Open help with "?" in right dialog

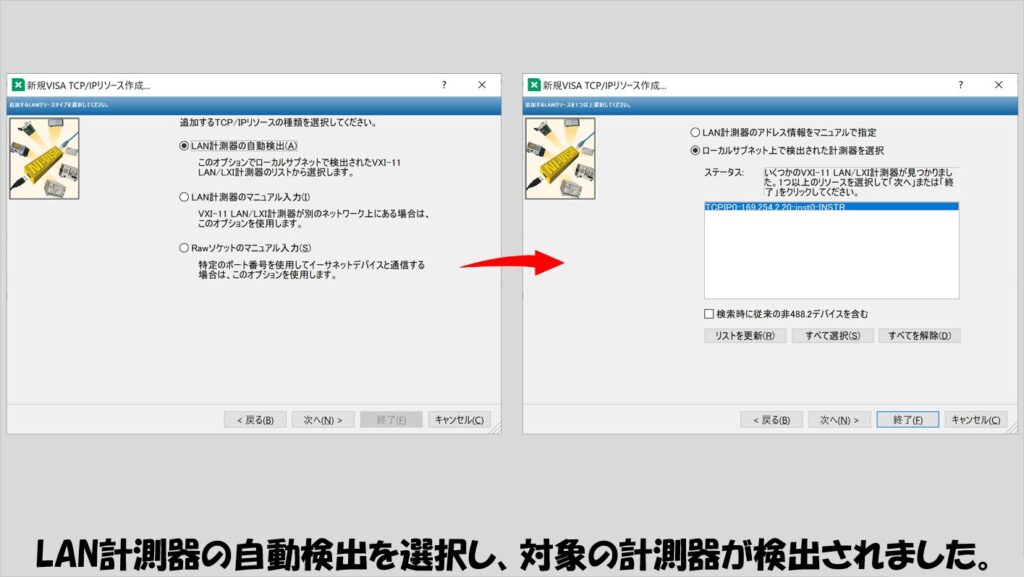[961, 85]
